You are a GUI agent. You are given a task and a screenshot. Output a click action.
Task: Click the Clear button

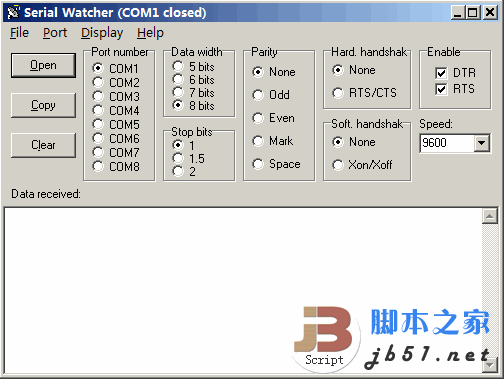(43, 145)
